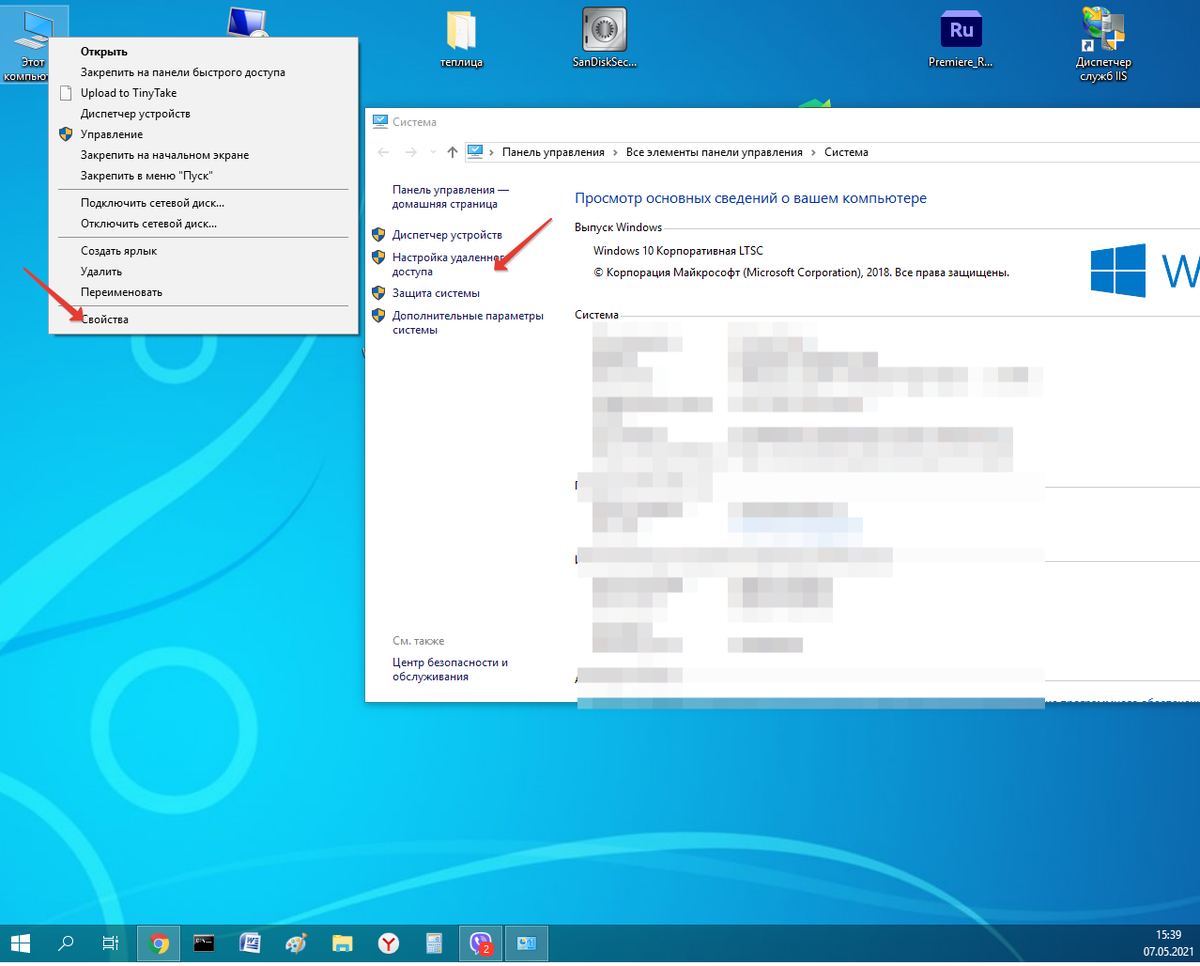
Task: Select the Premiere_R... desktop shortcut
Action: tap(962, 41)
